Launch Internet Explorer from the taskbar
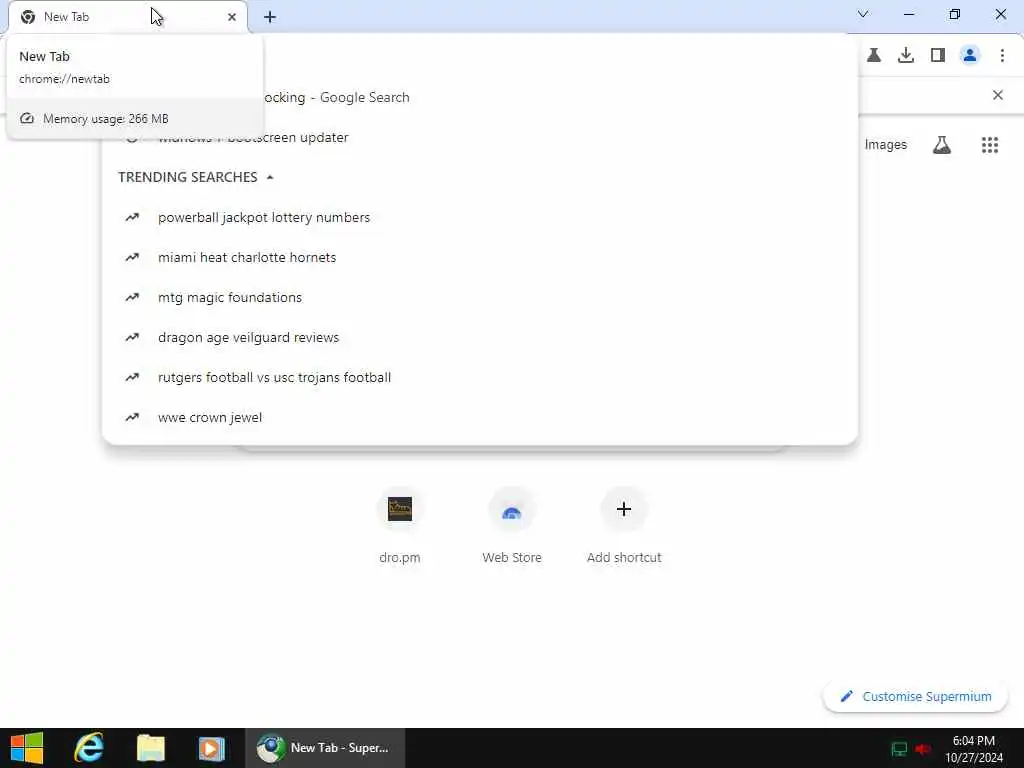 click(88, 748)
